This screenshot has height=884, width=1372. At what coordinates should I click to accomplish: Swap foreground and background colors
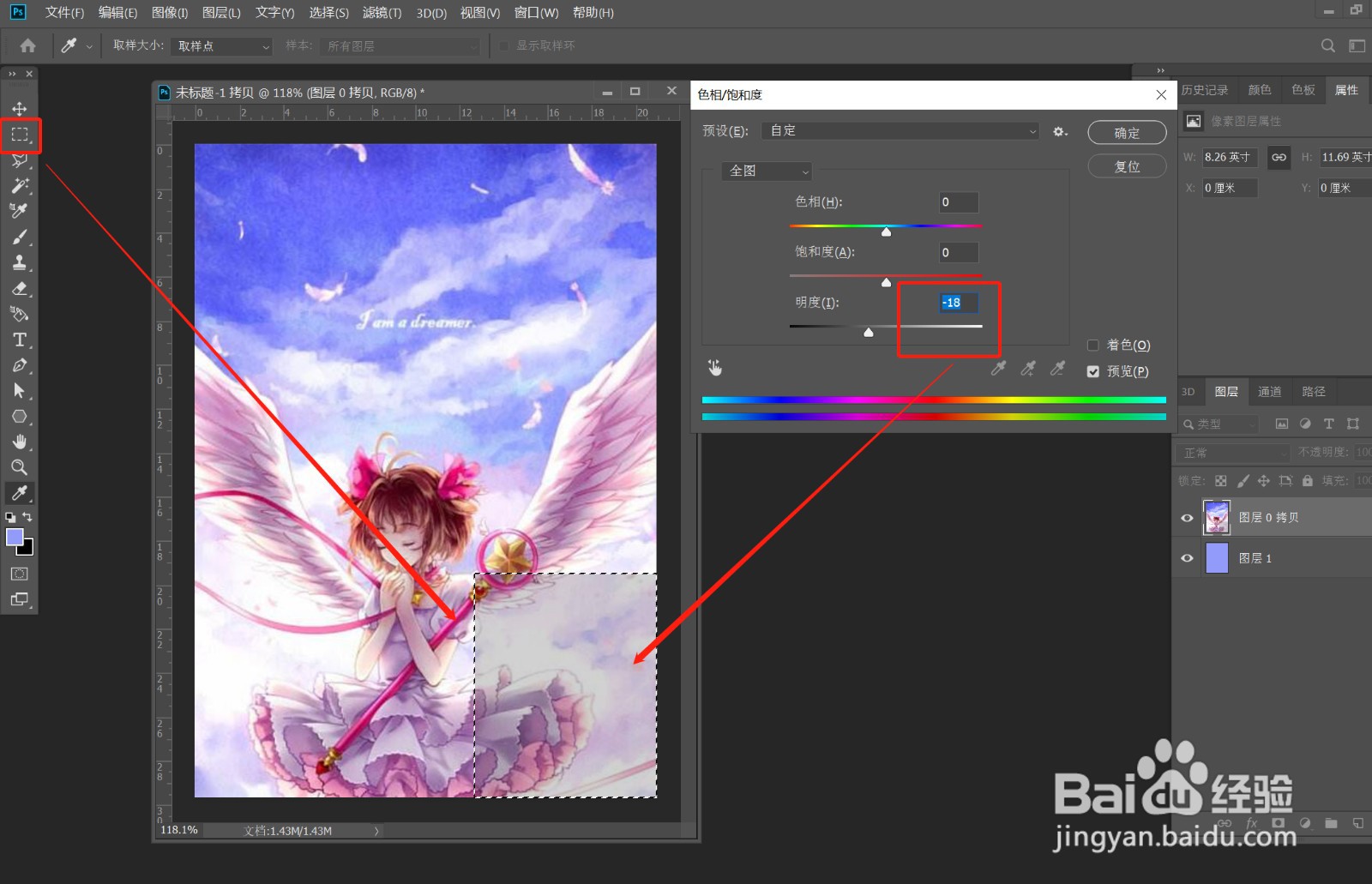[27, 517]
